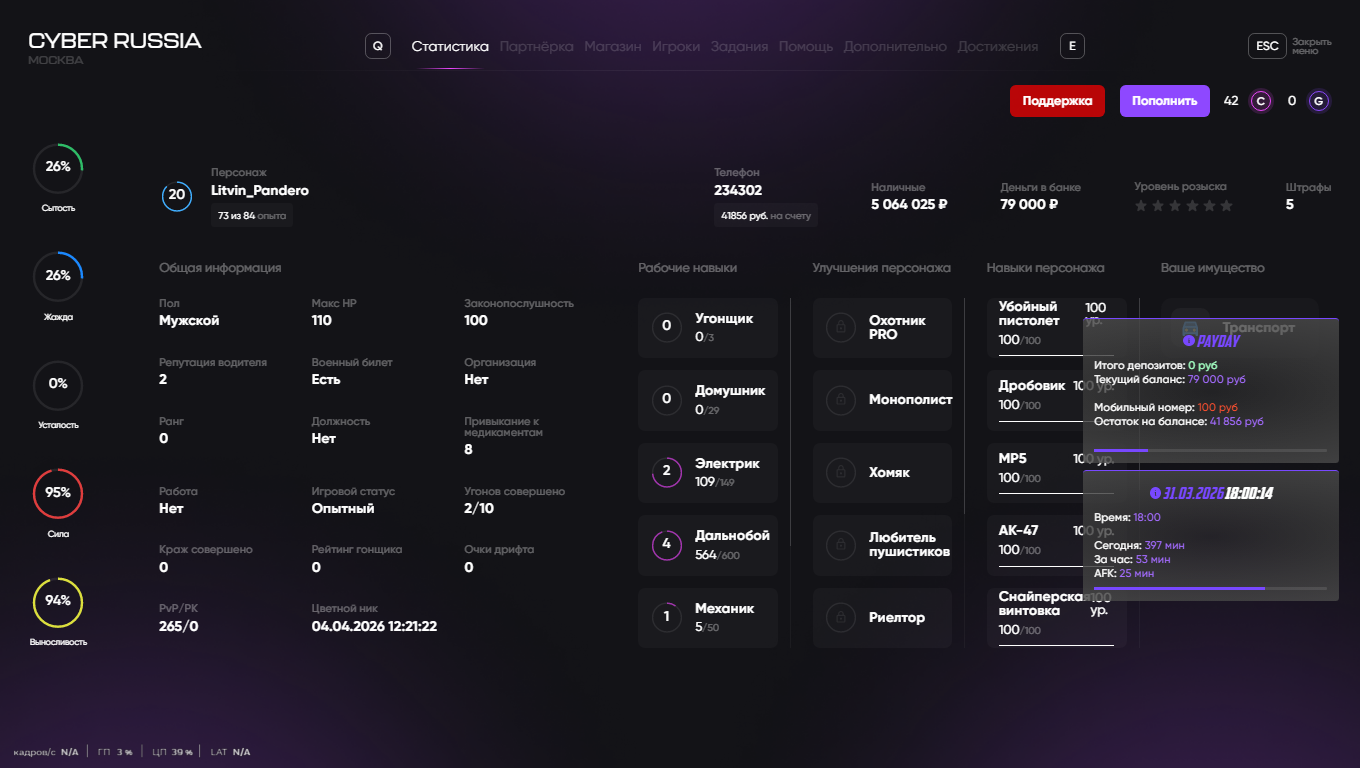Click the Сытость 26% circular indicator

pyautogui.click(x=58, y=168)
